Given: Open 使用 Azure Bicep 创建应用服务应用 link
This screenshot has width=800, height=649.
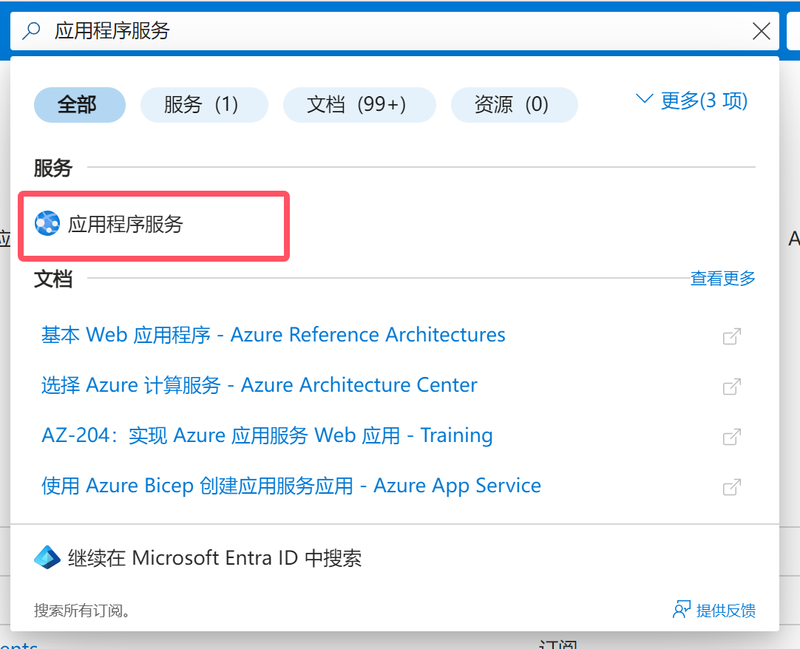Looking at the screenshot, I should click(x=291, y=485).
